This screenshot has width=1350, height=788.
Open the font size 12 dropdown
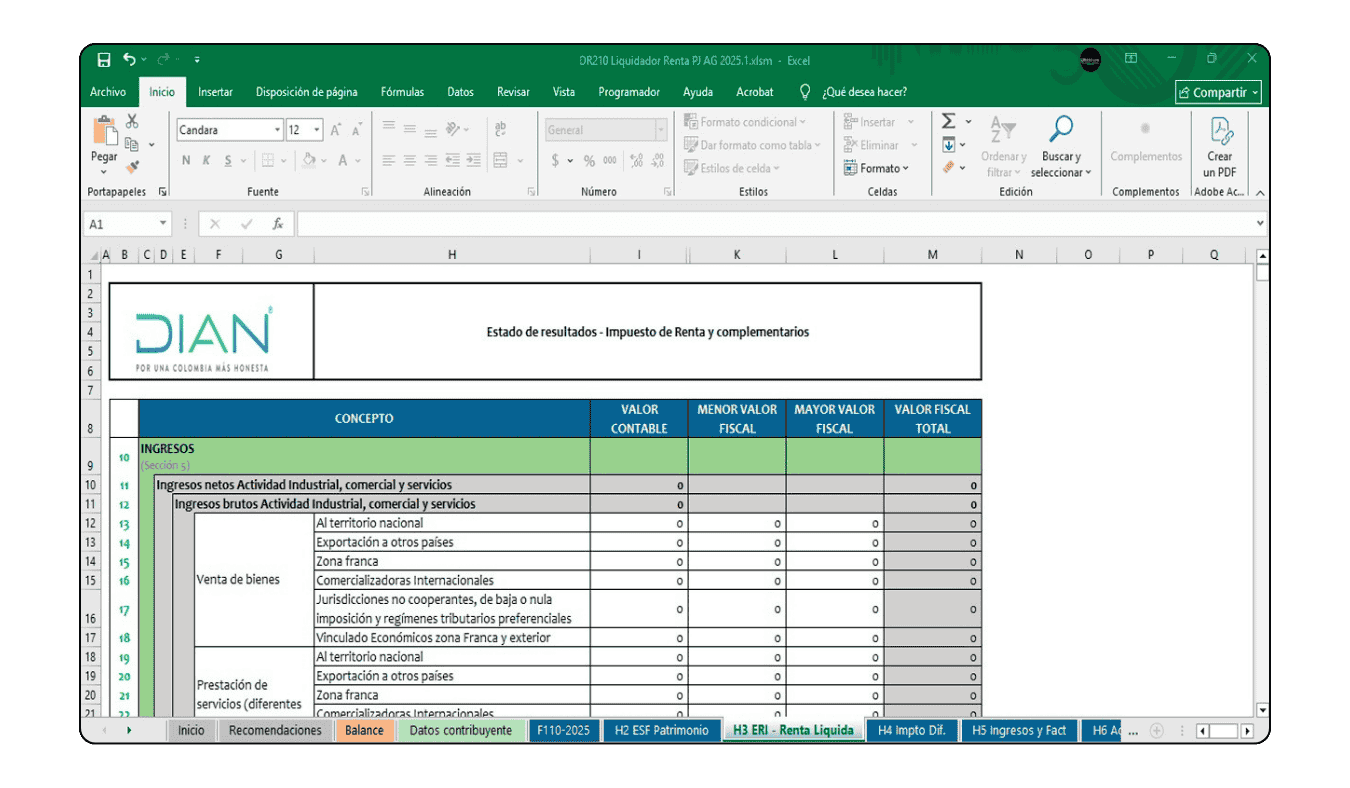point(316,129)
